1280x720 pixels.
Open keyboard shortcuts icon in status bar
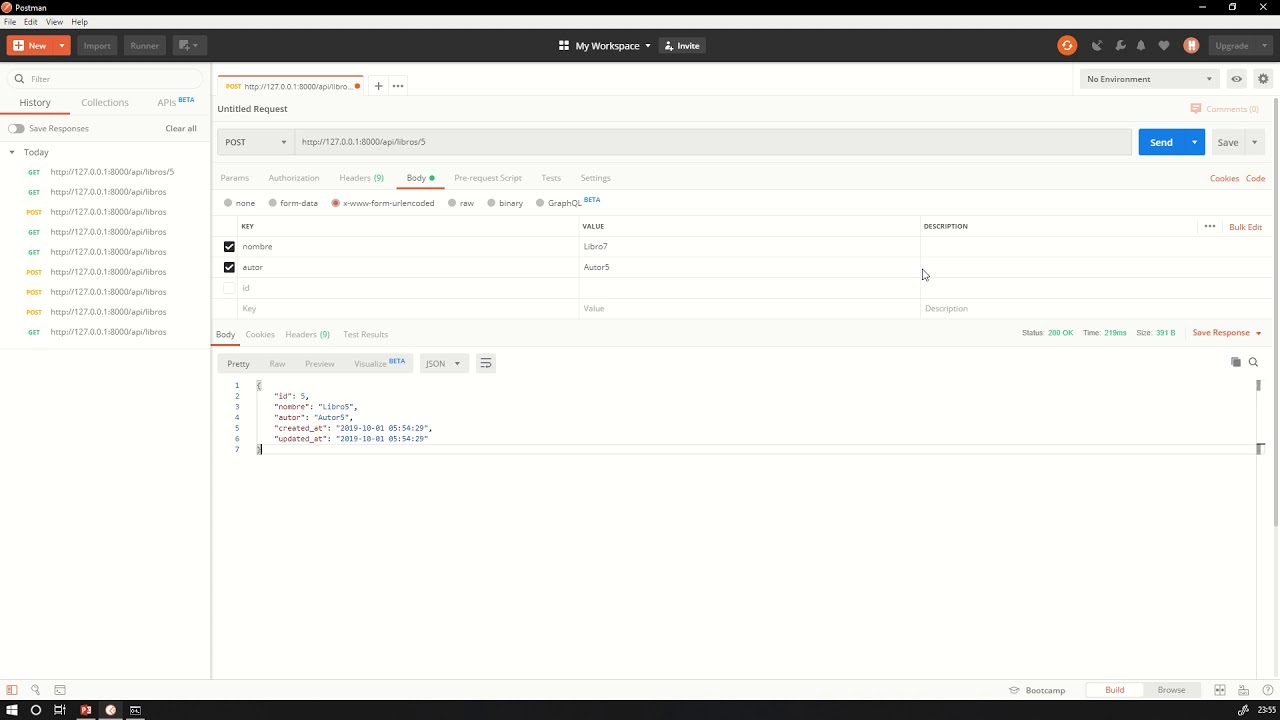coord(1244,690)
